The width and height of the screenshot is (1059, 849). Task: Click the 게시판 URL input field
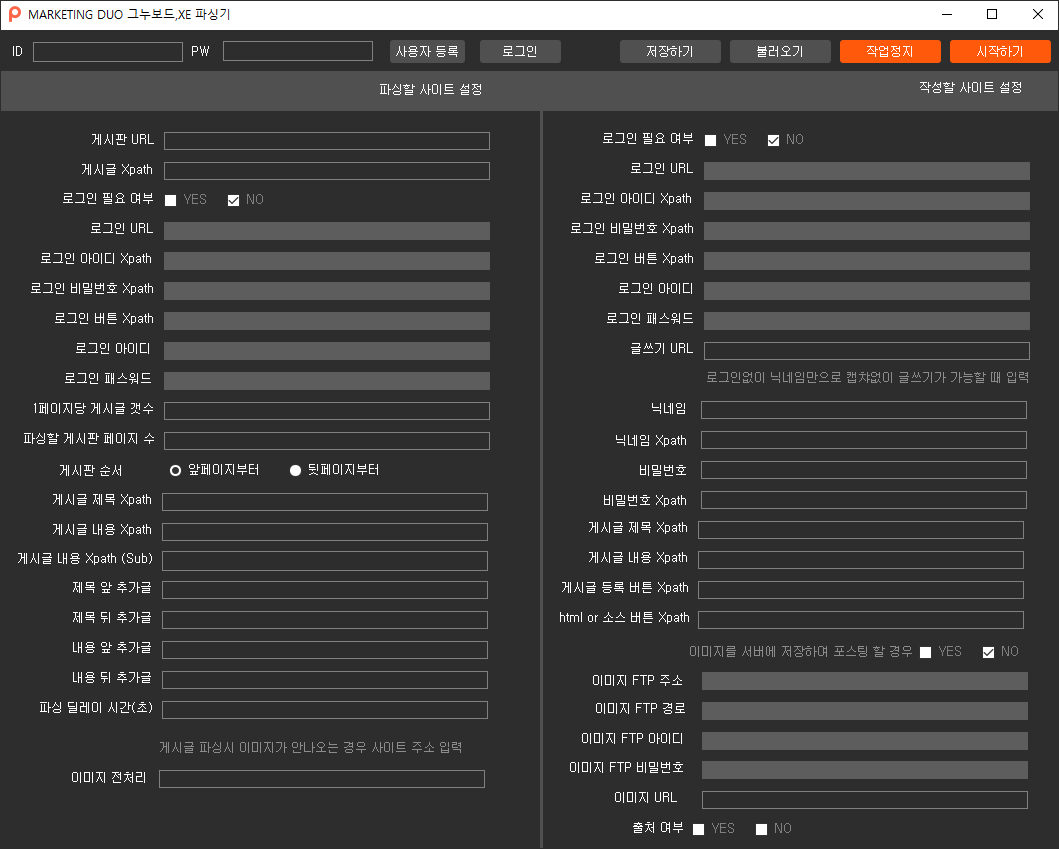(x=327, y=141)
